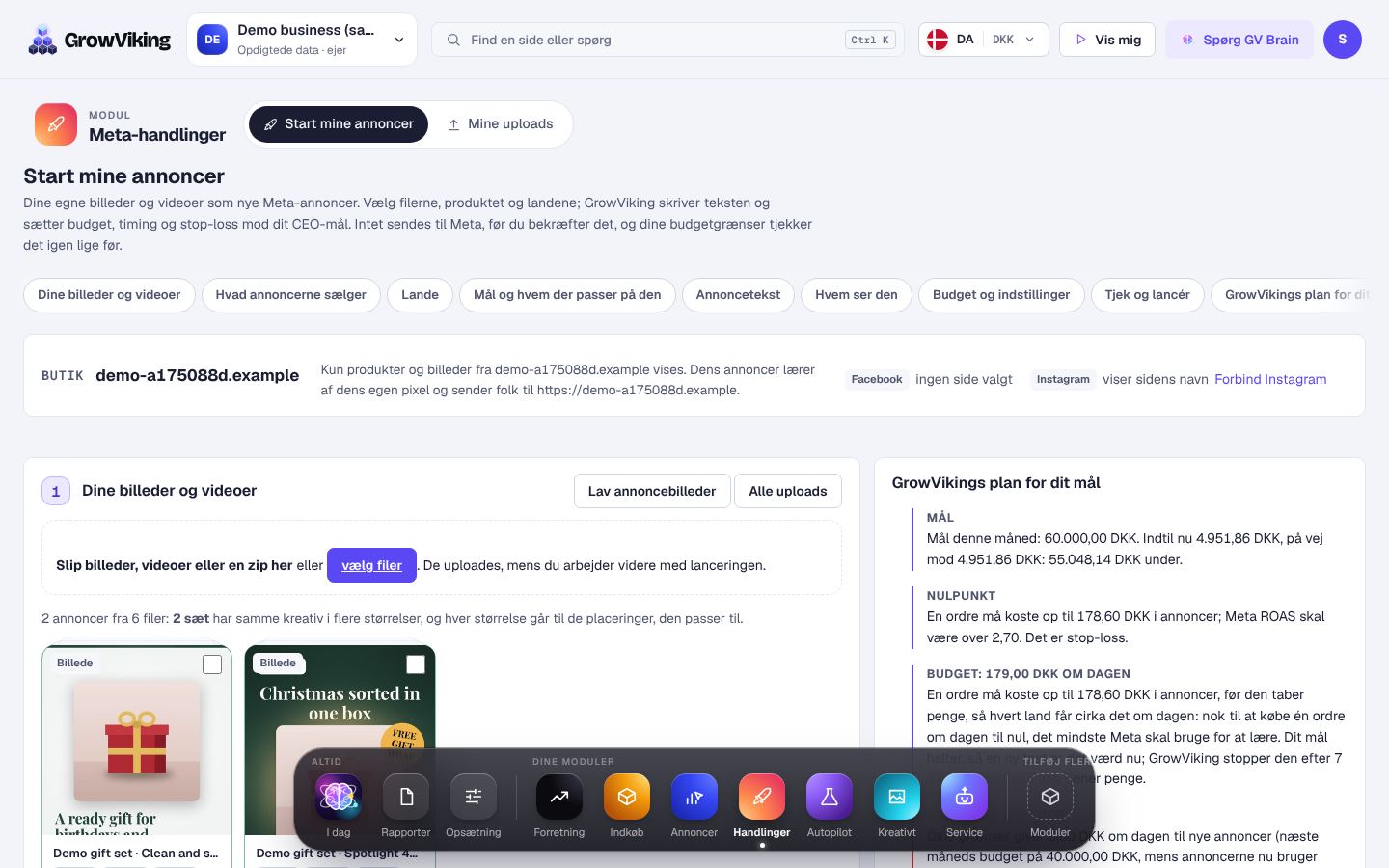Tick the checkbox on Clean gift set image
The height and width of the screenshot is (868, 1389).
[212, 665]
